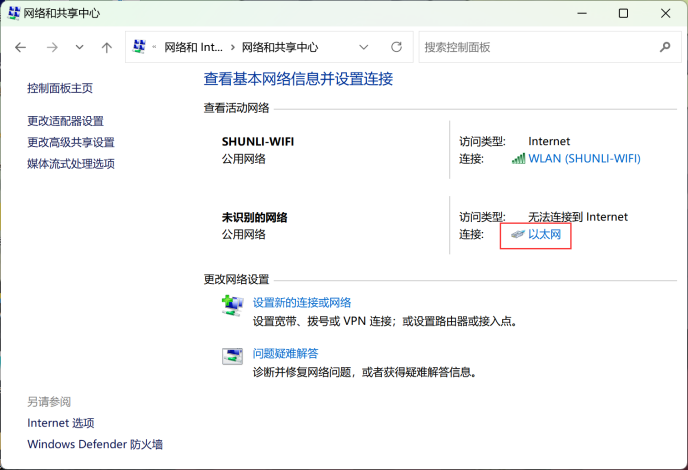The height and width of the screenshot is (470, 688).
Task: Click the control panel icon in address bar
Action: click(x=140, y=47)
